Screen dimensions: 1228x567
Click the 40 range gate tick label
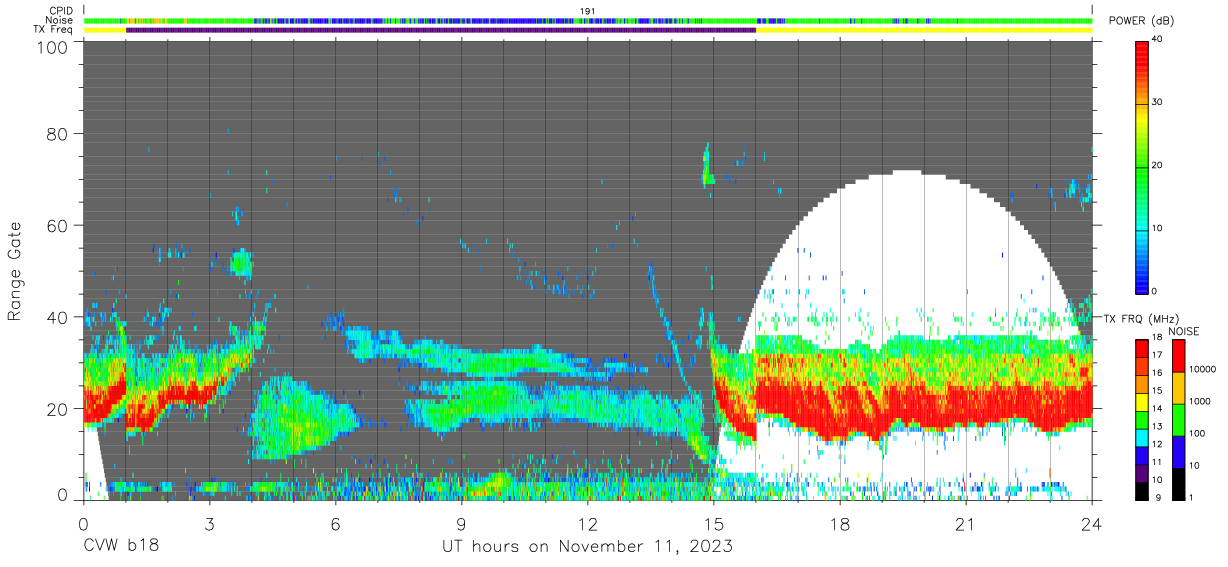coord(56,317)
